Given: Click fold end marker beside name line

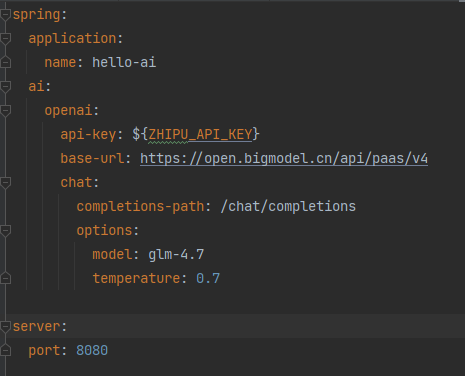Looking at the screenshot, I should pos(5,62).
